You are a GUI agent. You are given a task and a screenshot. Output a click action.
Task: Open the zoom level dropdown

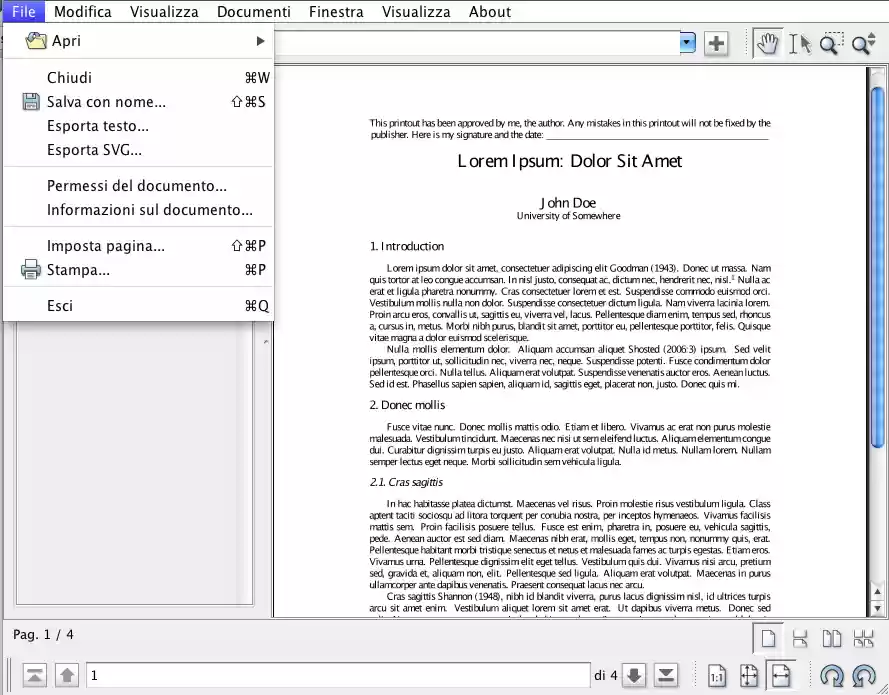(686, 42)
